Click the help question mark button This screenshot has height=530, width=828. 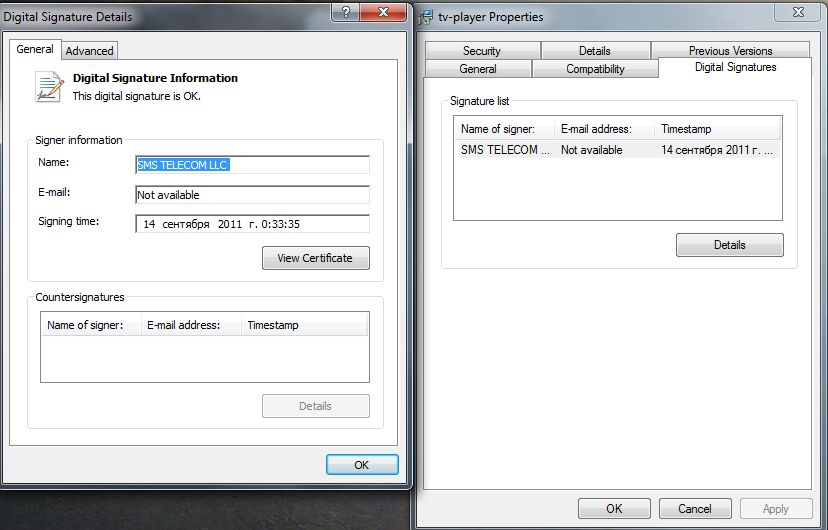(x=345, y=12)
